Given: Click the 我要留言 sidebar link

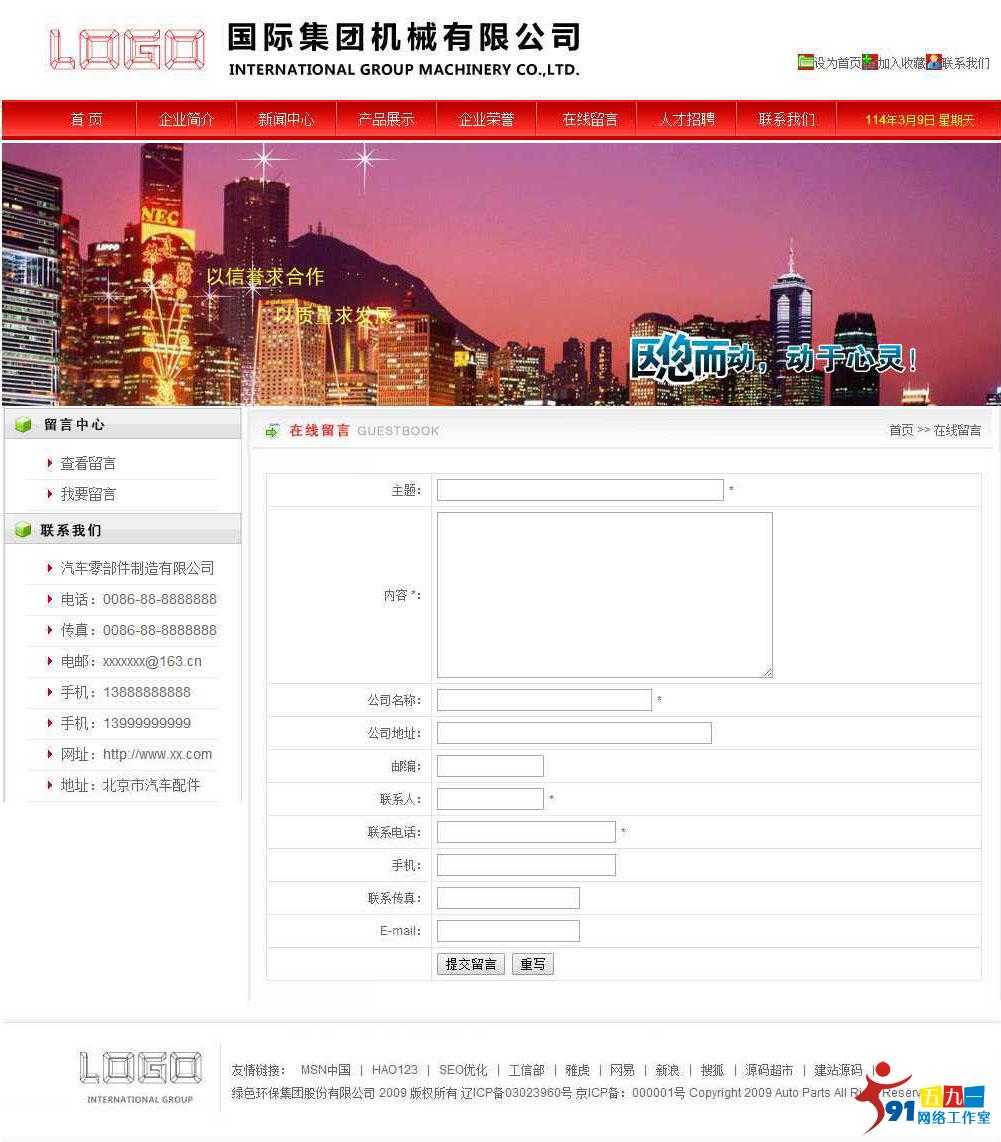Looking at the screenshot, I should (88, 494).
